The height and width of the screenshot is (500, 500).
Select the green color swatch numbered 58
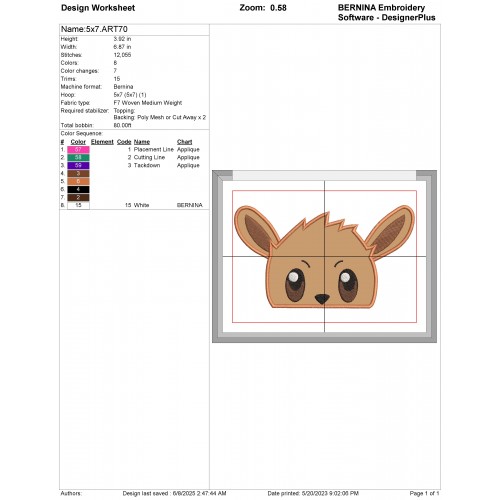[x=78, y=158]
